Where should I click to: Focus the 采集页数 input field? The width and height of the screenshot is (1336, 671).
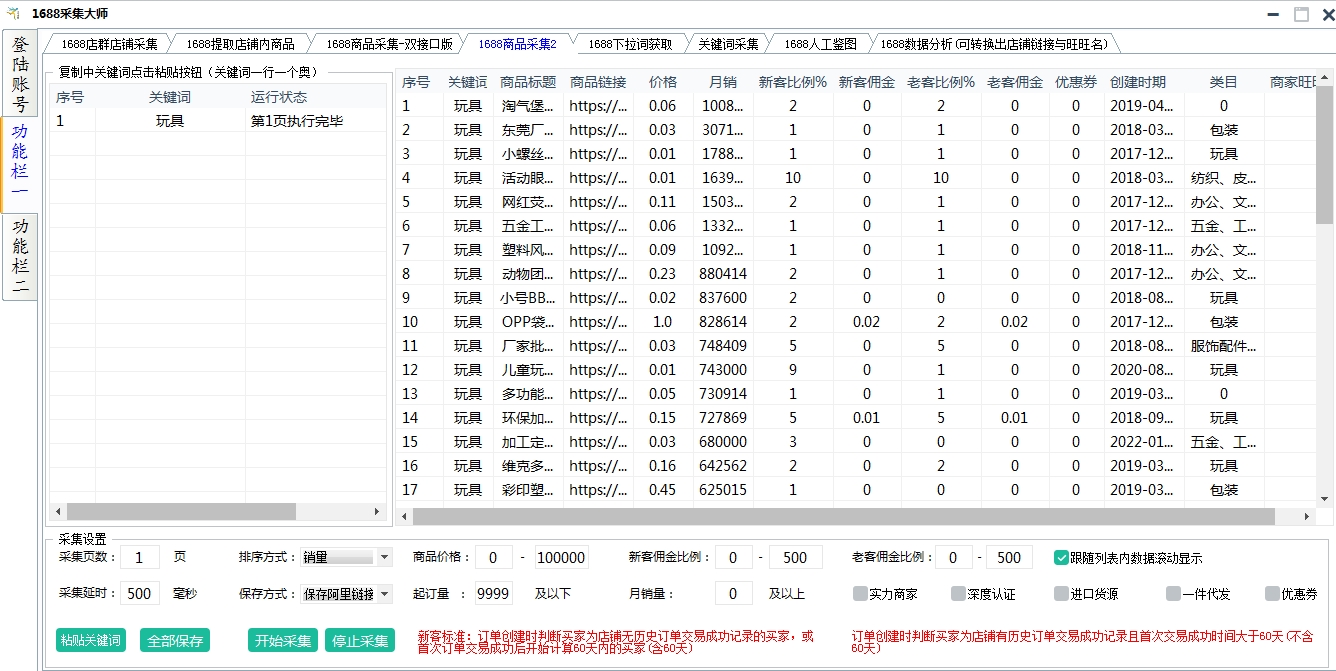click(140, 557)
